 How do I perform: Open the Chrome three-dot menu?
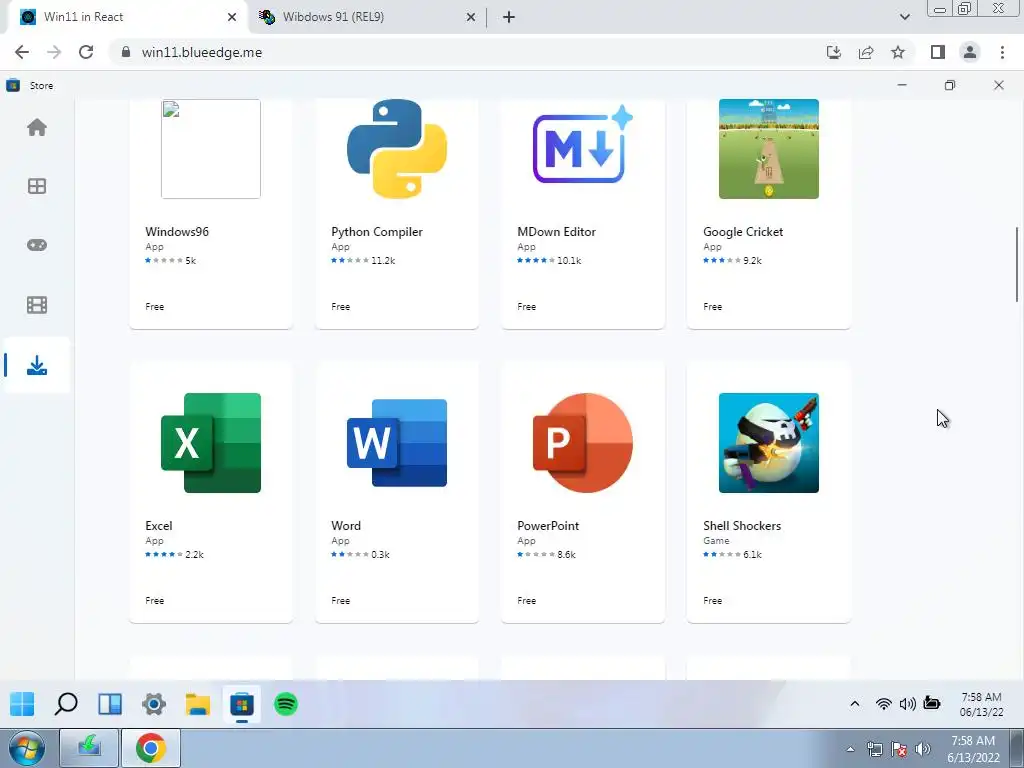(1002, 52)
